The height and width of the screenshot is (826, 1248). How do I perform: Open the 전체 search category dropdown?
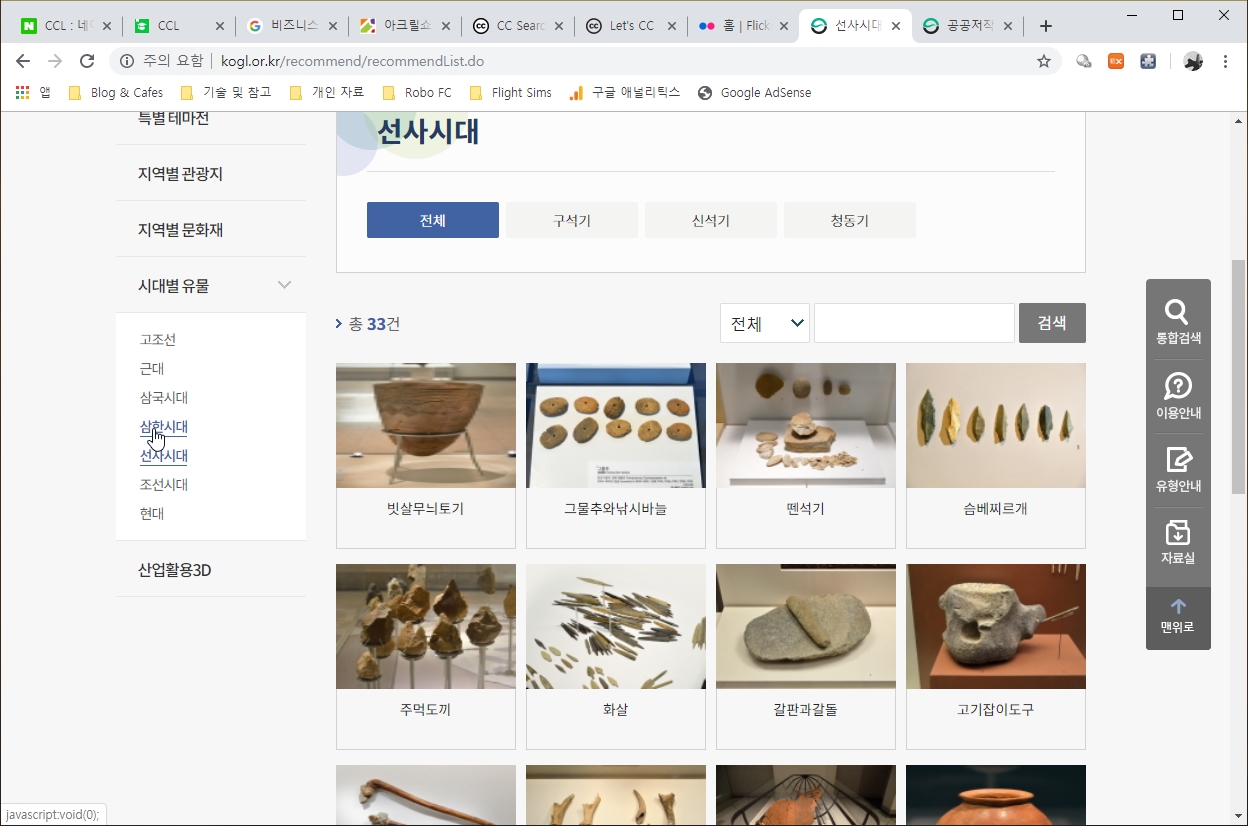point(765,323)
